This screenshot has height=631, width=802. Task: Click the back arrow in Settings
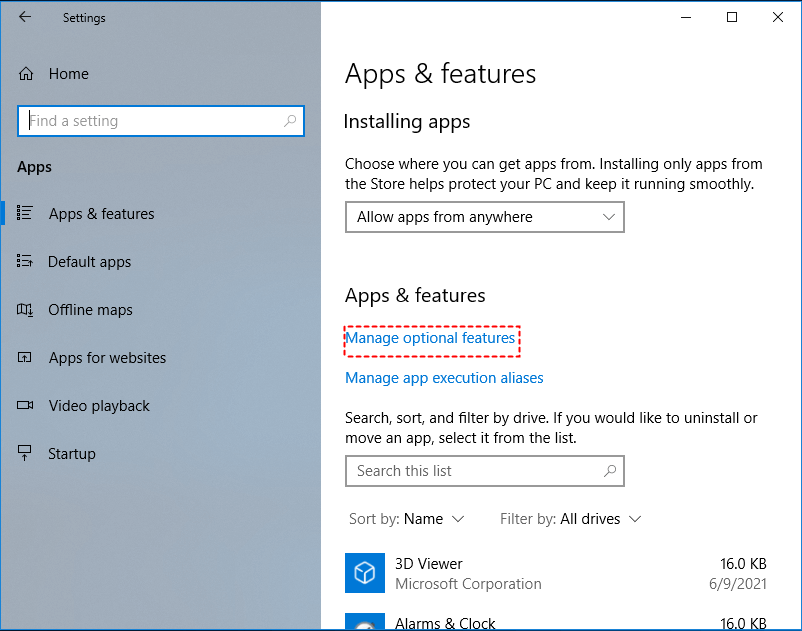coord(25,17)
